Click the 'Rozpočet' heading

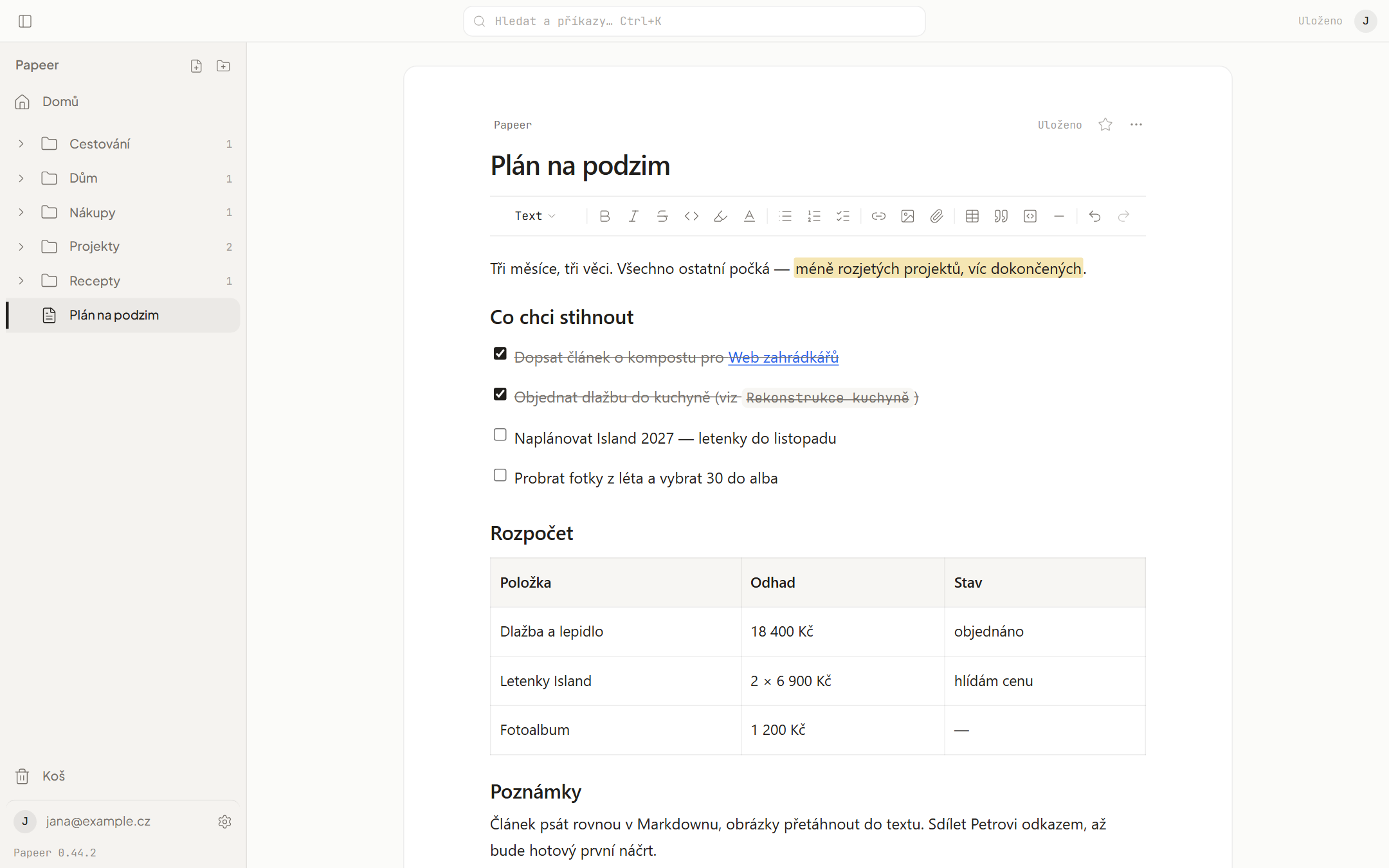point(531,533)
